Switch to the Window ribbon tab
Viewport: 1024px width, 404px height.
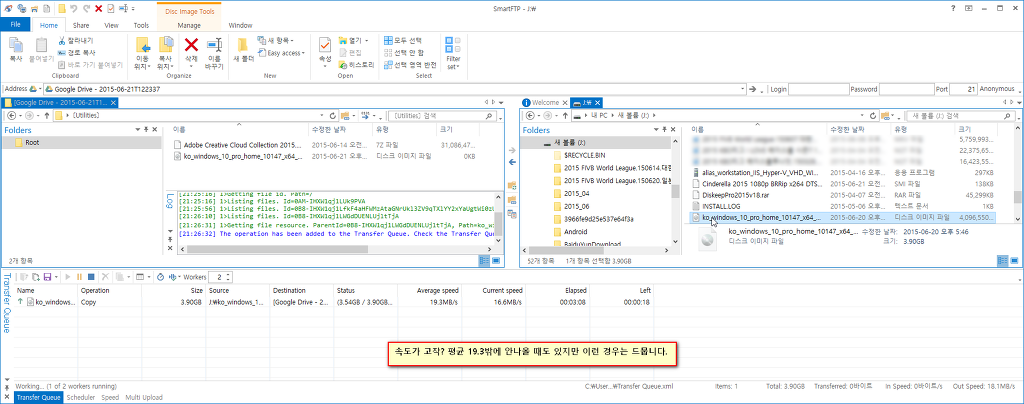tap(240, 25)
